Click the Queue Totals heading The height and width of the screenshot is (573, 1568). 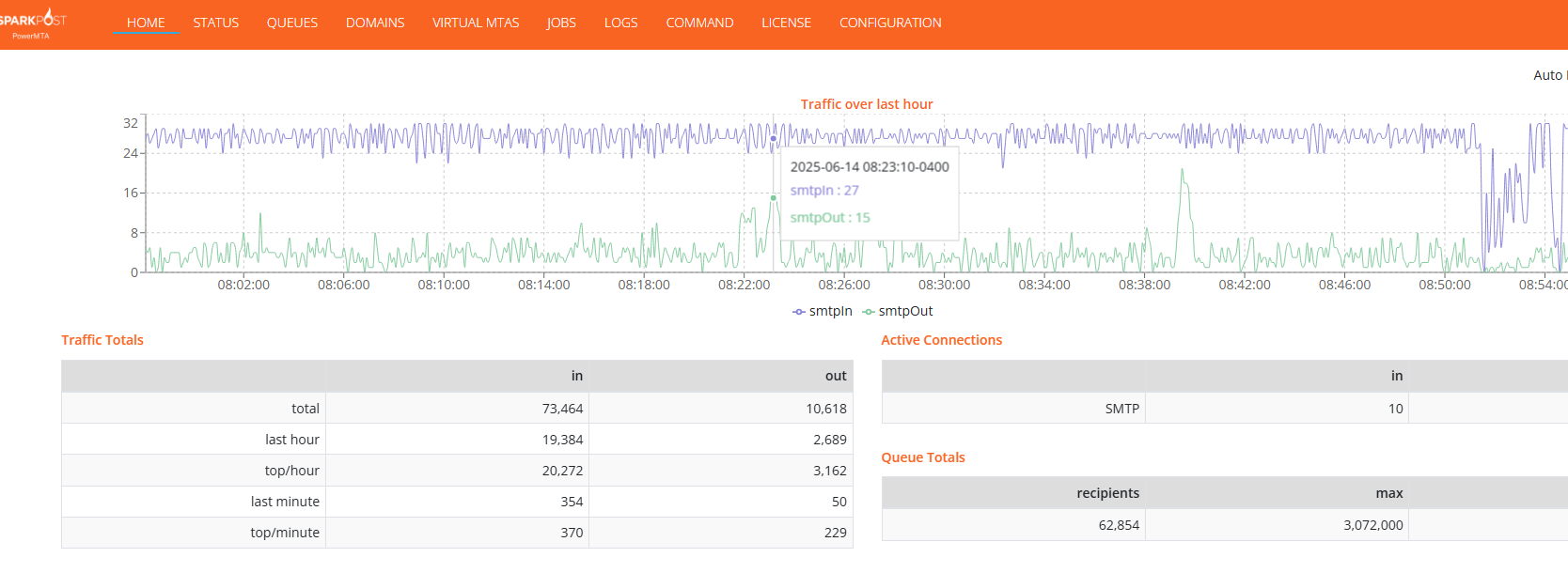tap(922, 457)
